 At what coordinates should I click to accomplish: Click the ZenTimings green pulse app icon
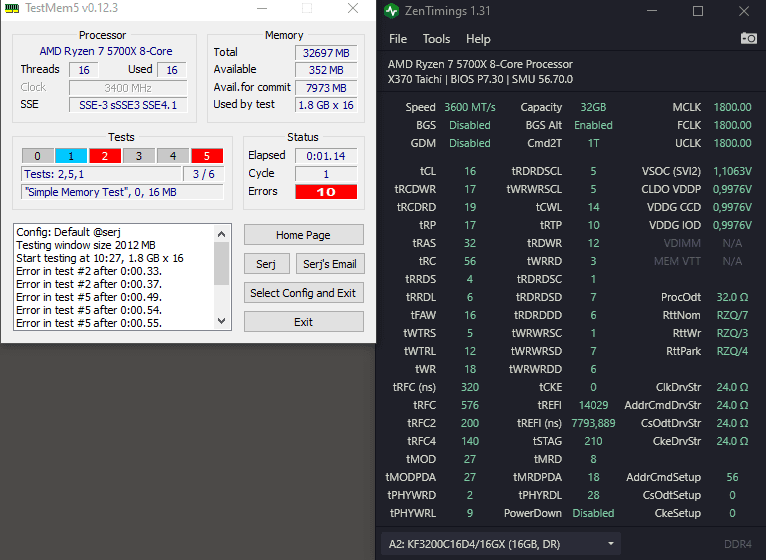point(391,11)
